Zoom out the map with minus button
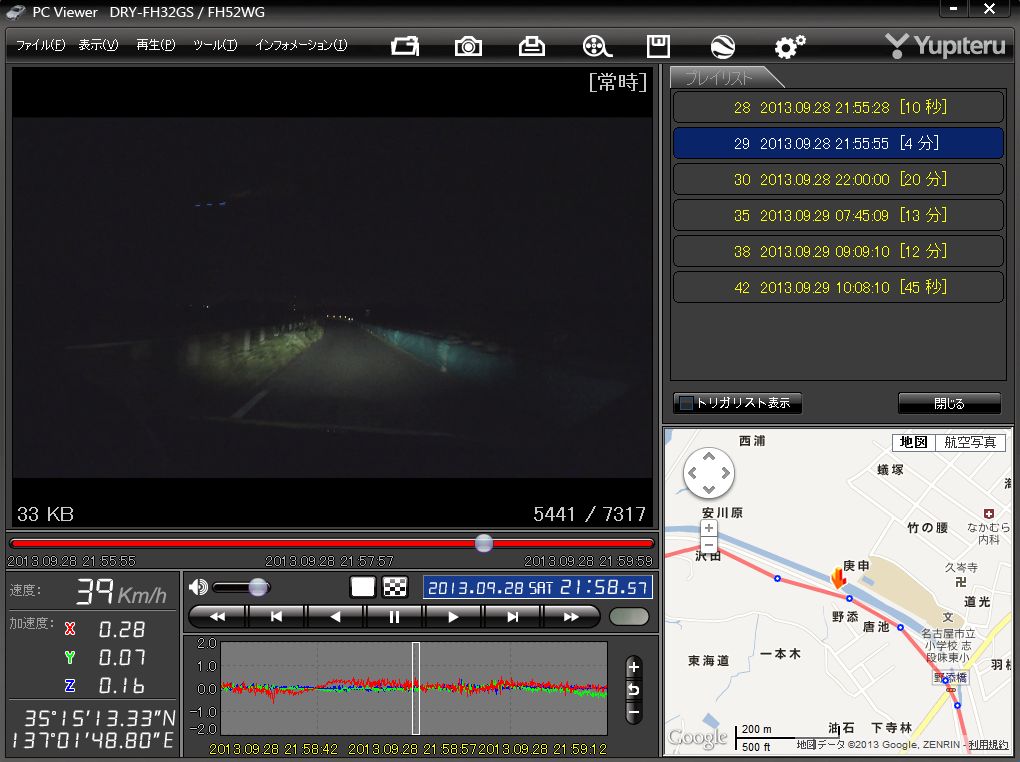 pos(709,544)
